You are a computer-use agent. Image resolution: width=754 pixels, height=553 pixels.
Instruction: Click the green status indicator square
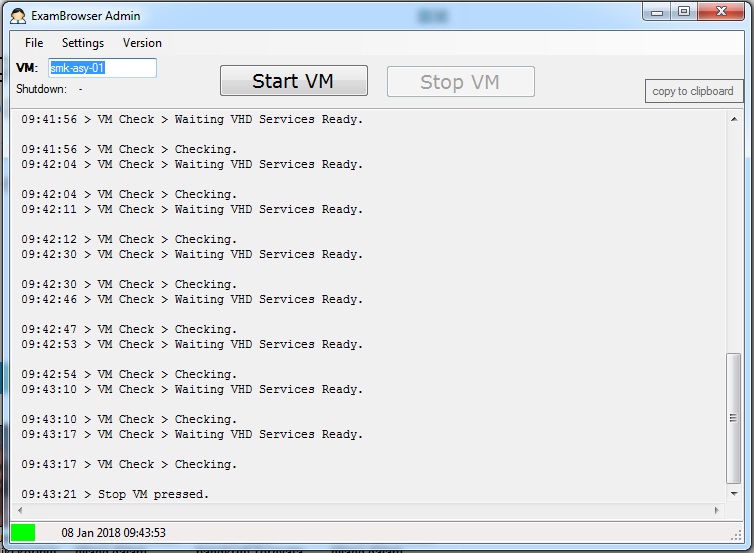pyautogui.click(x=23, y=532)
